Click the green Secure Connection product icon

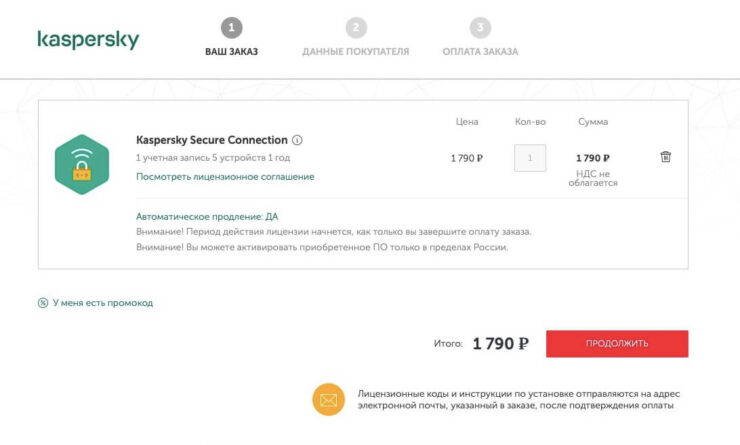(x=82, y=165)
